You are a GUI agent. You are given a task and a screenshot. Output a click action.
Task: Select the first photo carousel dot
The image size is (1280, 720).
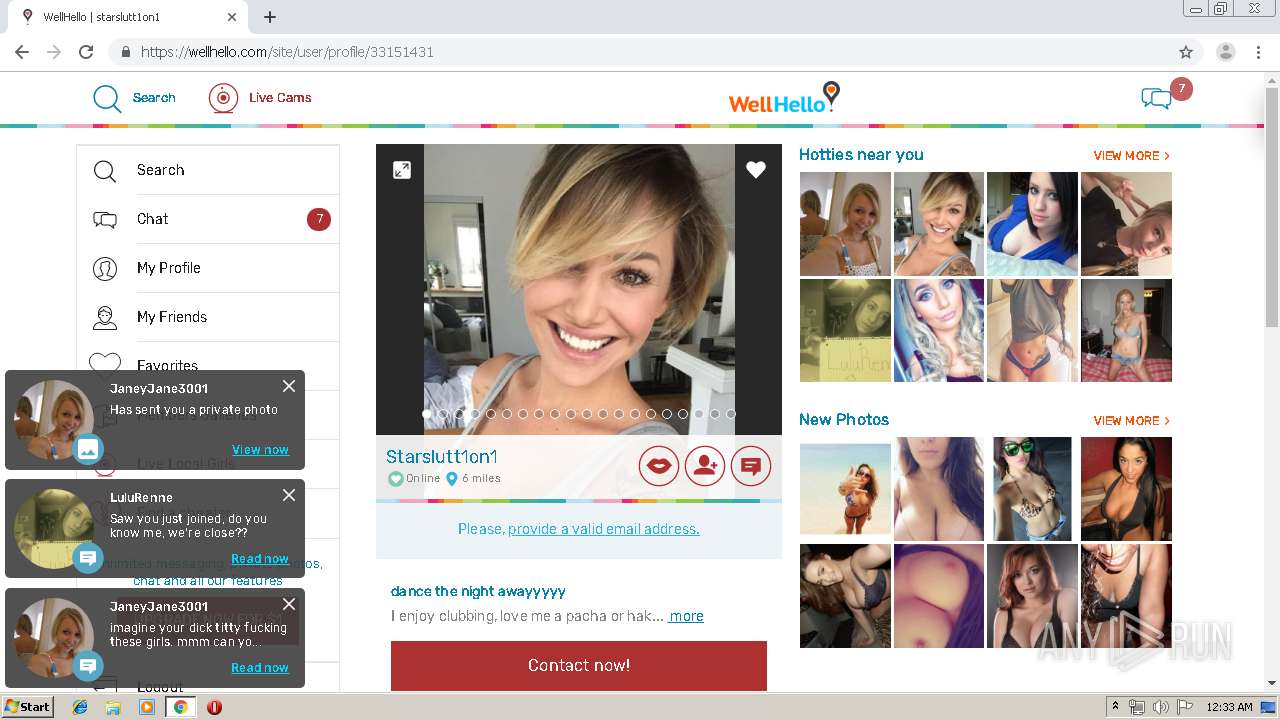tap(427, 414)
